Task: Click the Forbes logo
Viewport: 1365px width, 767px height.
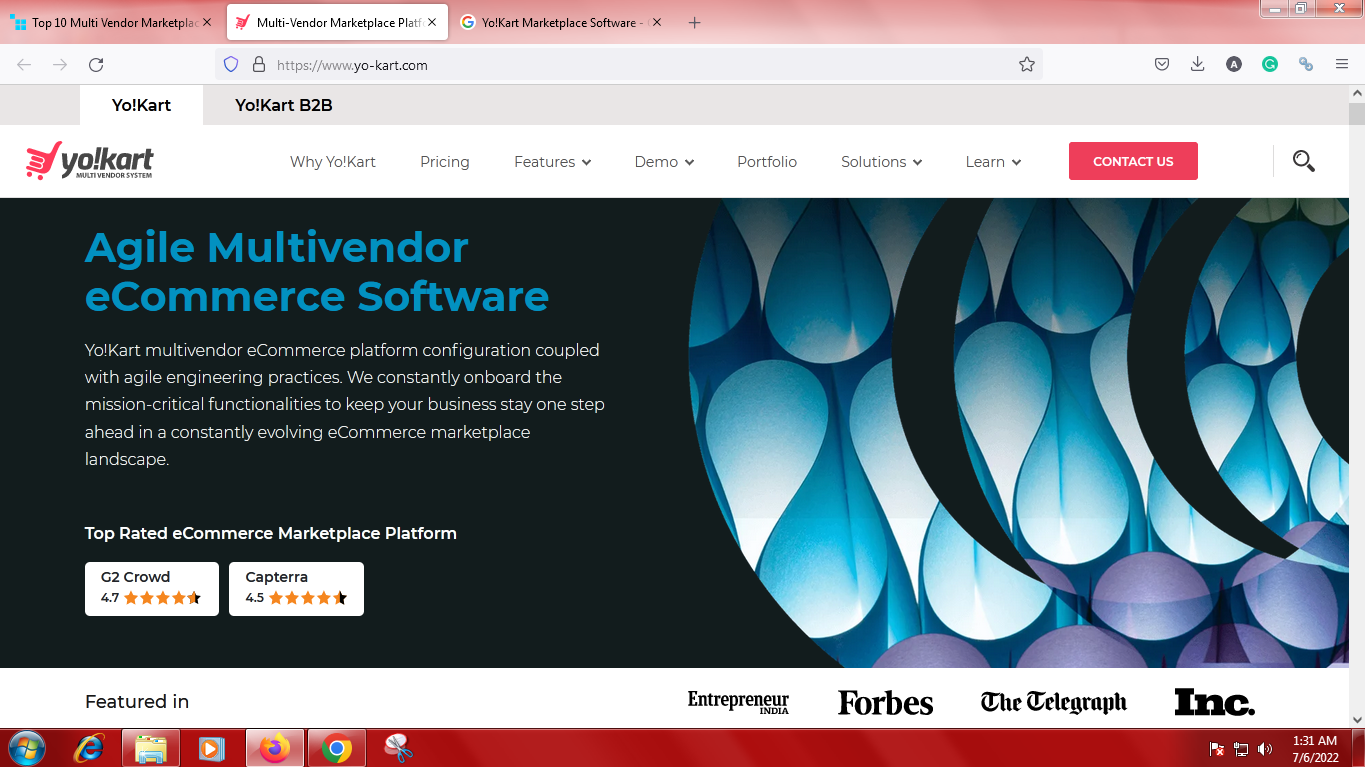Action: point(885,702)
